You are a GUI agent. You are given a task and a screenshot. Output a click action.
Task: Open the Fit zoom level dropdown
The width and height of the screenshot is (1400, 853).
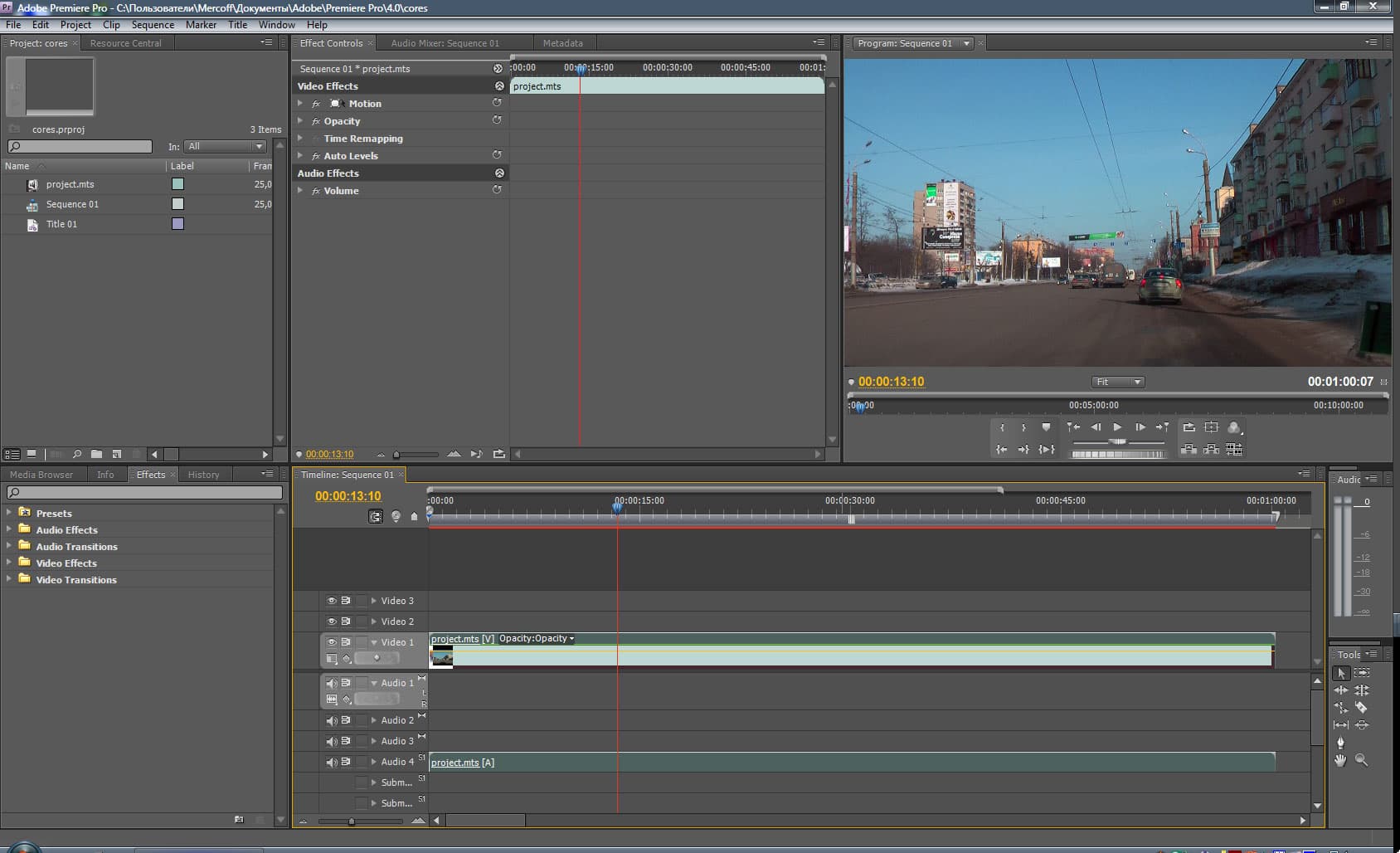(x=1117, y=382)
